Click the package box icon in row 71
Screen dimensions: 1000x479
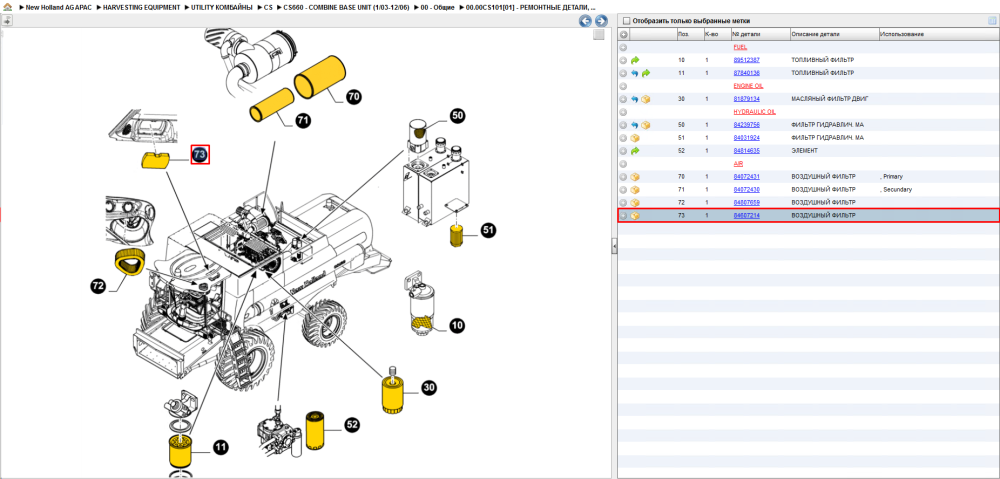635,190
